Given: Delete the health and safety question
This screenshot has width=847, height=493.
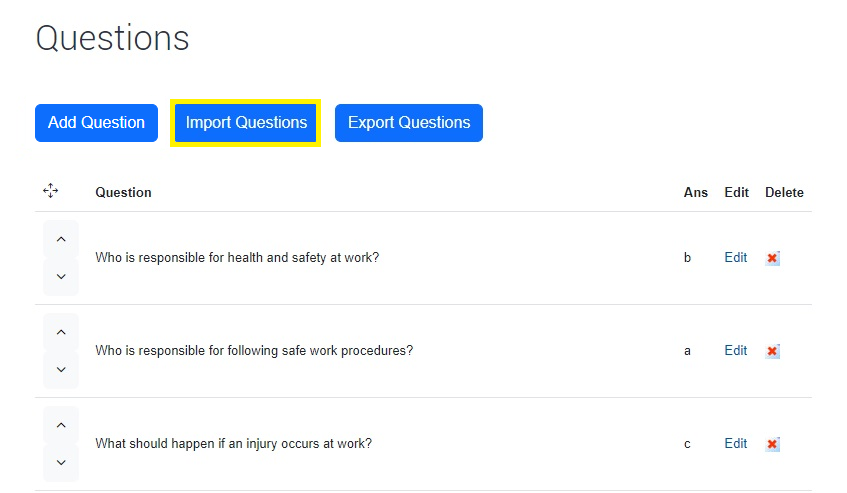Looking at the screenshot, I should 772,258.
